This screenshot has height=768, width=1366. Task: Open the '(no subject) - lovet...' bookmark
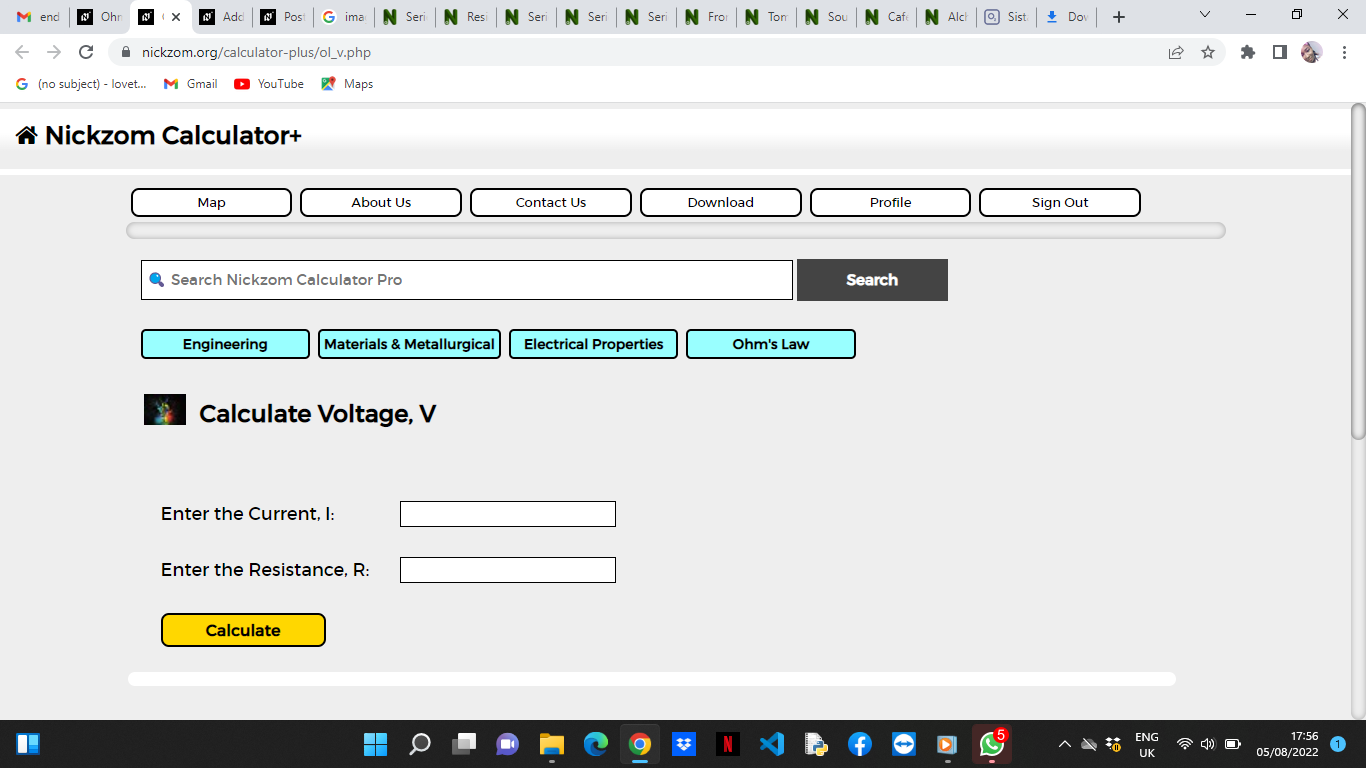(81, 84)
